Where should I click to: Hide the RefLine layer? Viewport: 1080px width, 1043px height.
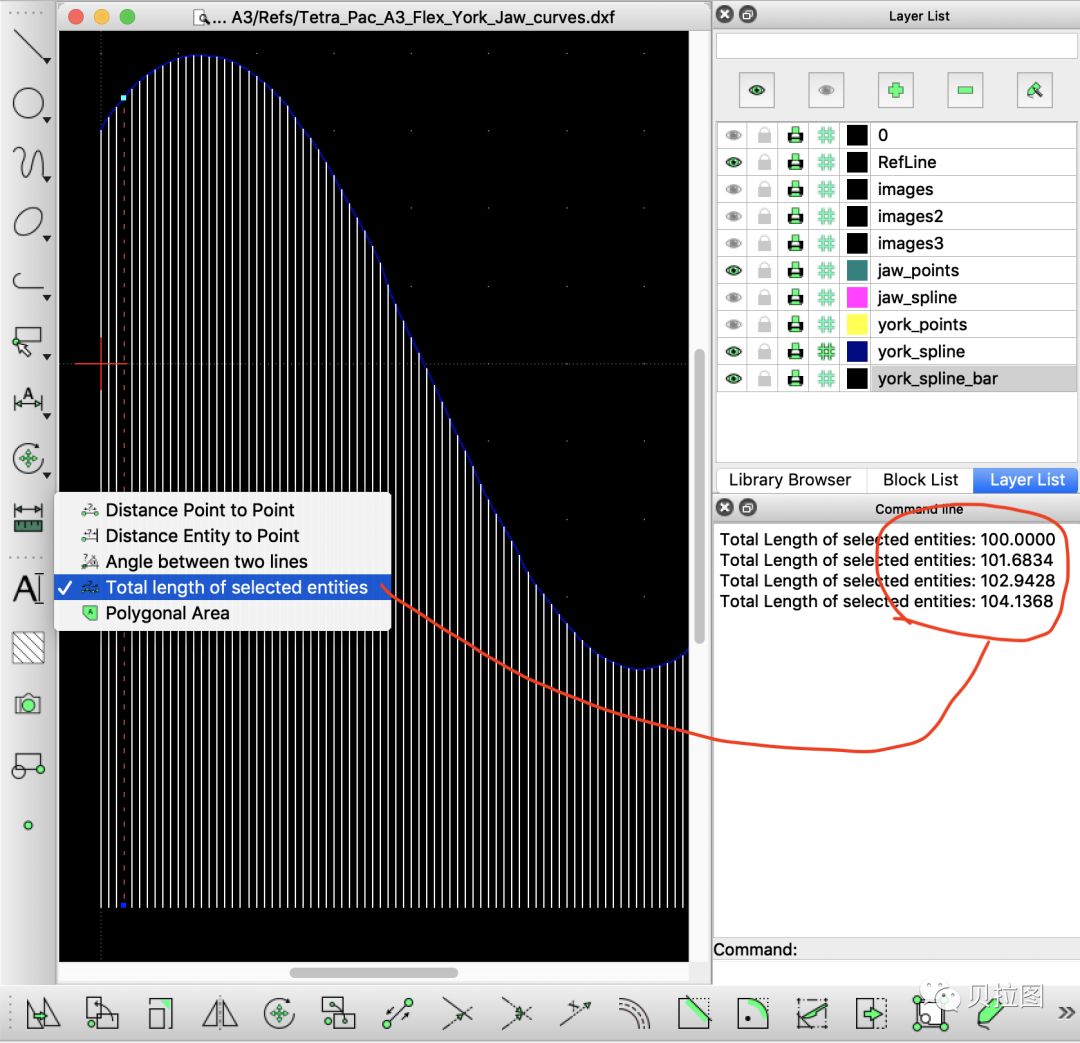pos(734,163)
